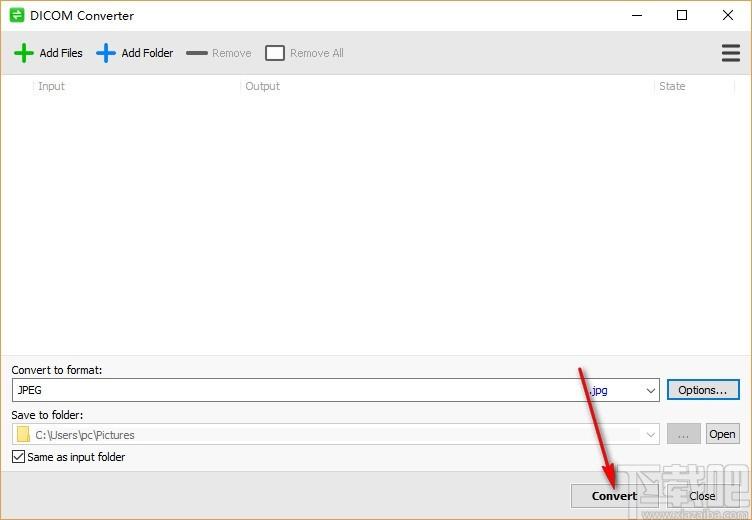Expand the Convert to format dropdown arrow
752x520 pixels.
point(650,390)
